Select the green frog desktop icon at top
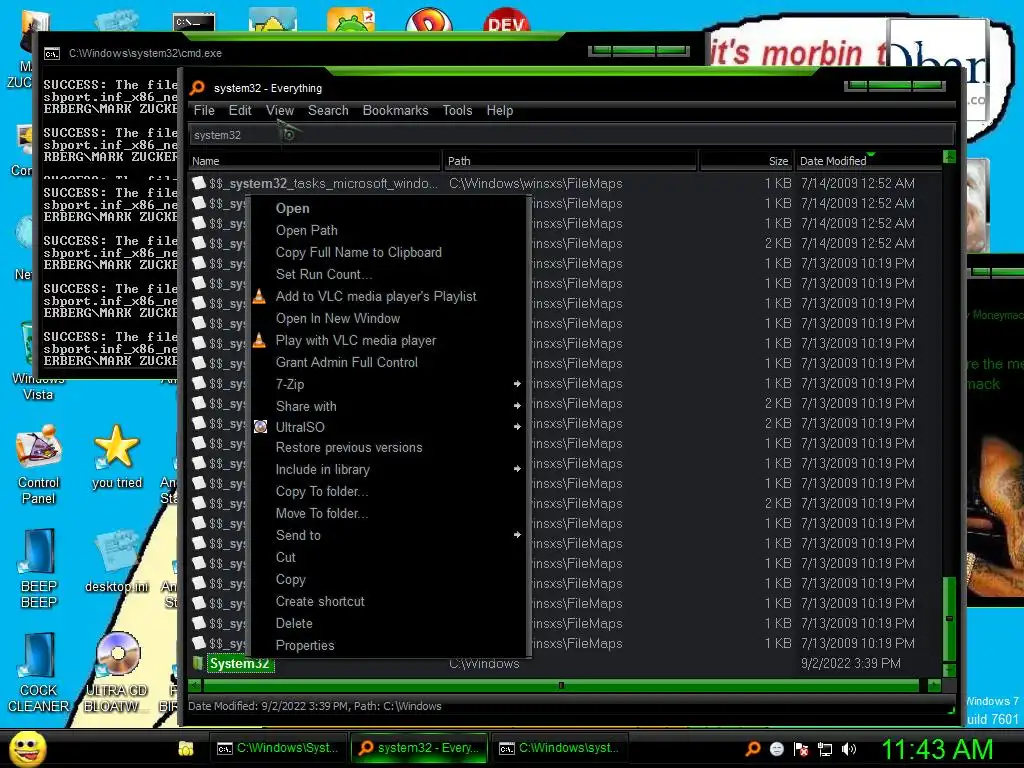This screenshot has height=768, width=1024. click(x=351, y=21)
